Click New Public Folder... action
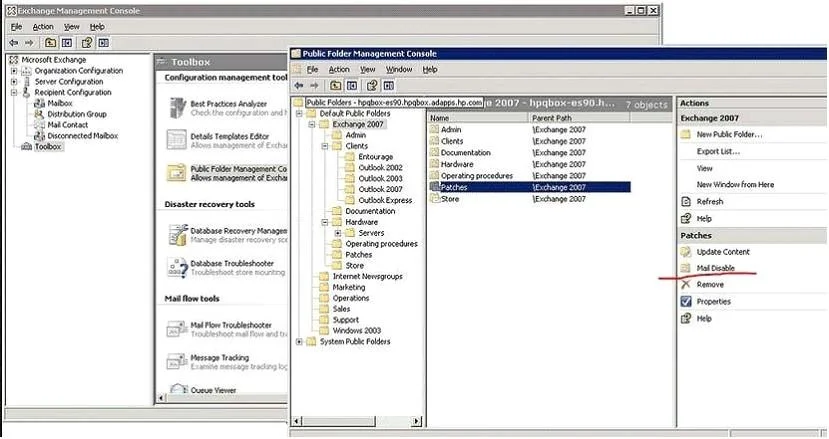Screen dimensions: 829x439 pyautogui.click(x=729, y=134)
